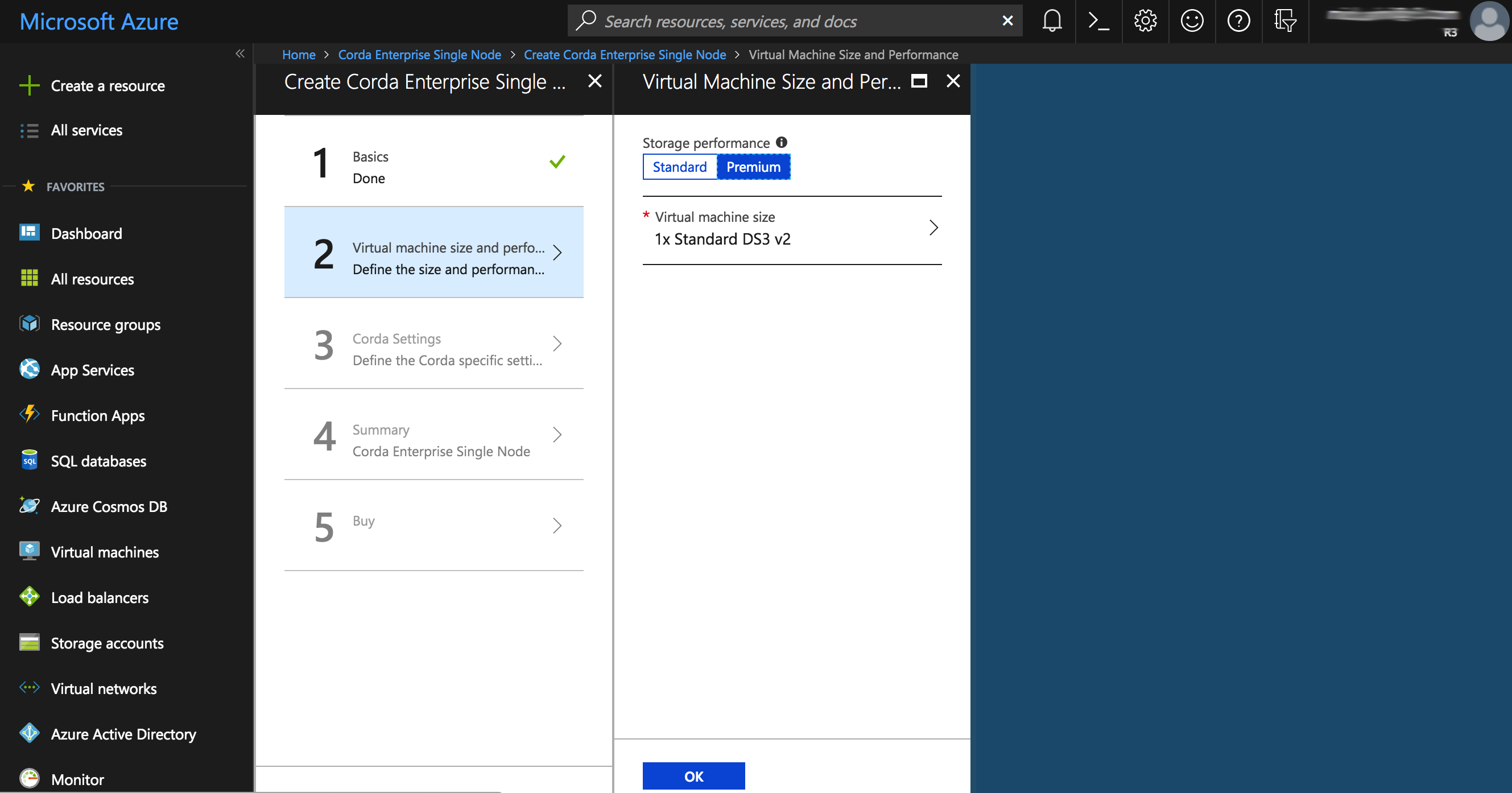Select Corda Settings step label
Screen dimensions: 1512x793
(x=397, y=339)
